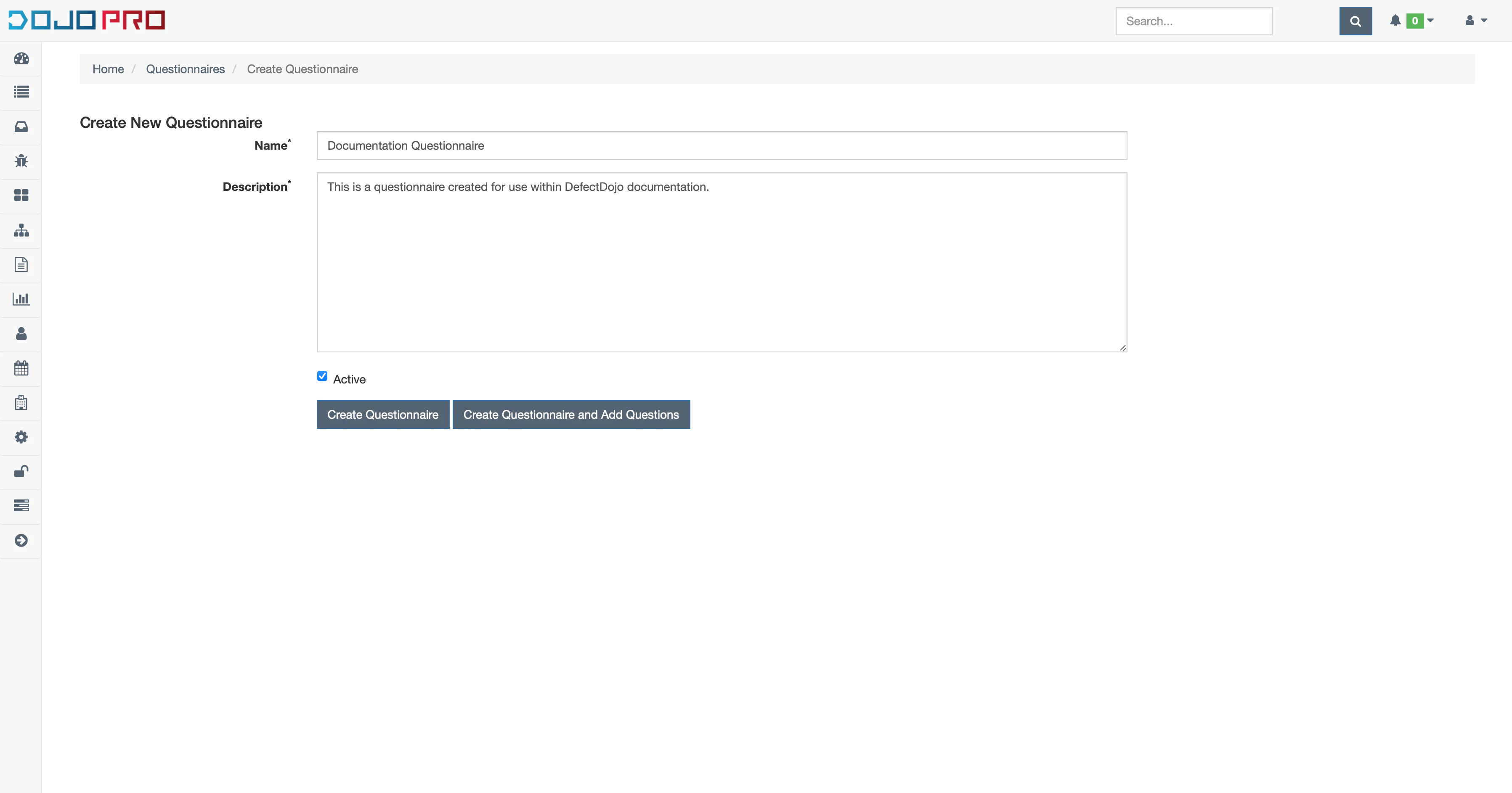The image size is (1512, 793).
Task: Open the Calendar icon in sidebar
Action: [x=21, y=368]
